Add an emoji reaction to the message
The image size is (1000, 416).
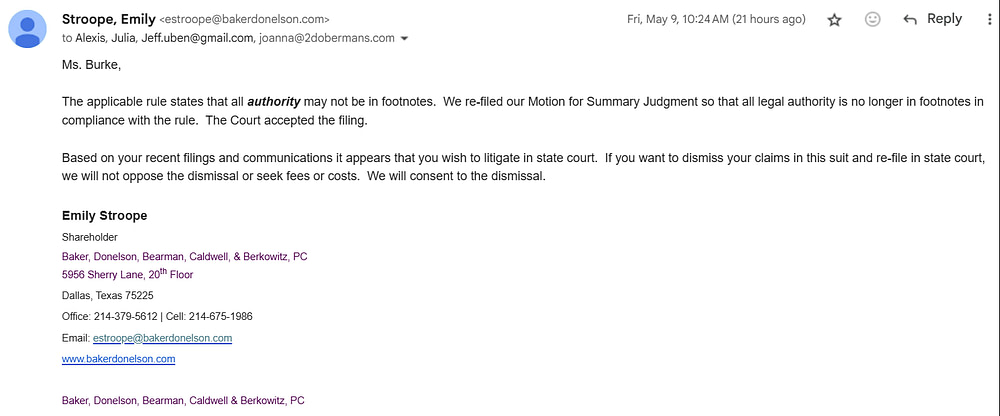click(872, 20)
